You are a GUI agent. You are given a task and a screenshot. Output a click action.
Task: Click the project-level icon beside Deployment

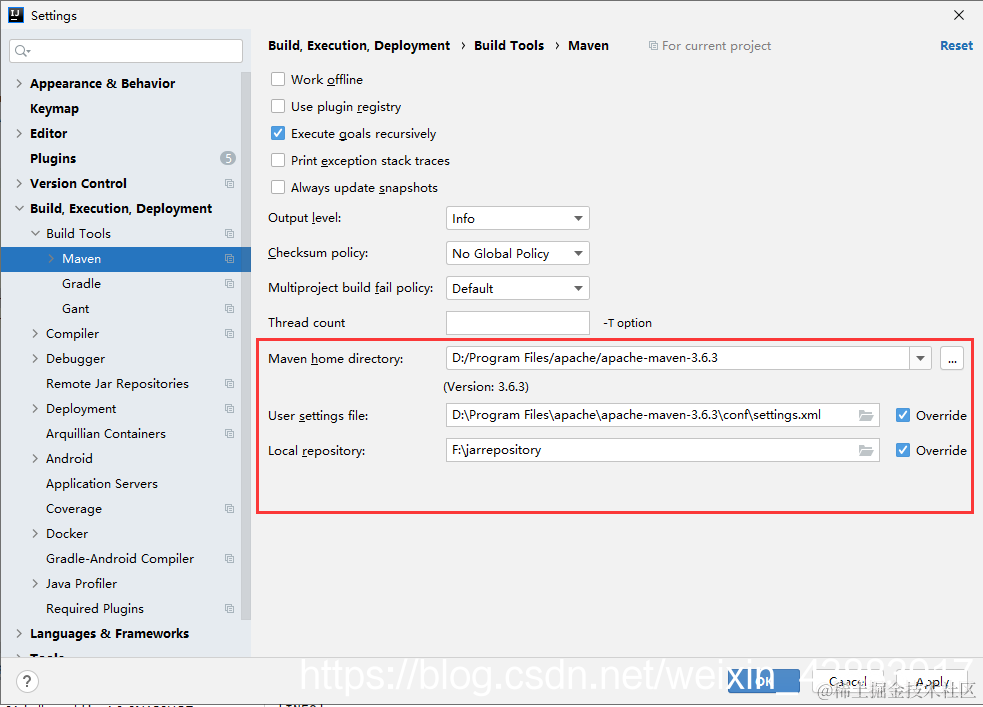(229, 409)
